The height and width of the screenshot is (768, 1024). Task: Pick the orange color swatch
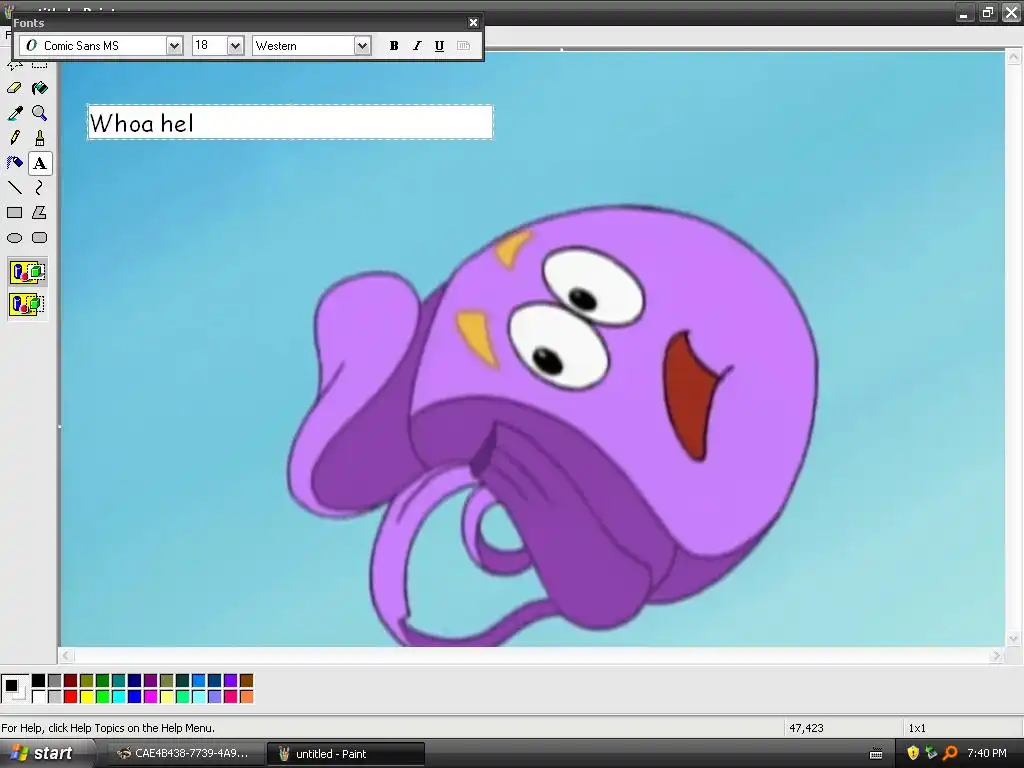pos(246,697)
